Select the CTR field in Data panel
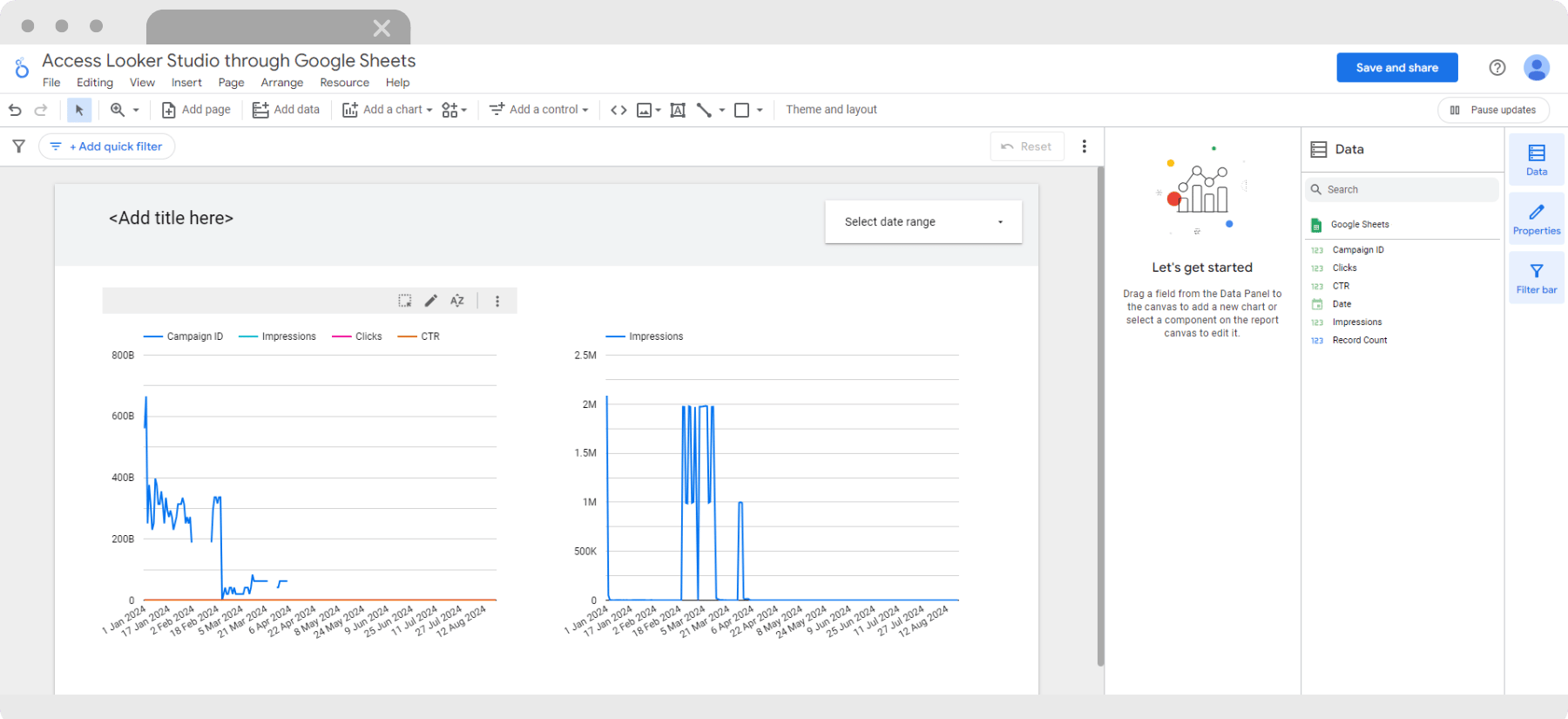 pyautogui.click(x=1341, y=287)
